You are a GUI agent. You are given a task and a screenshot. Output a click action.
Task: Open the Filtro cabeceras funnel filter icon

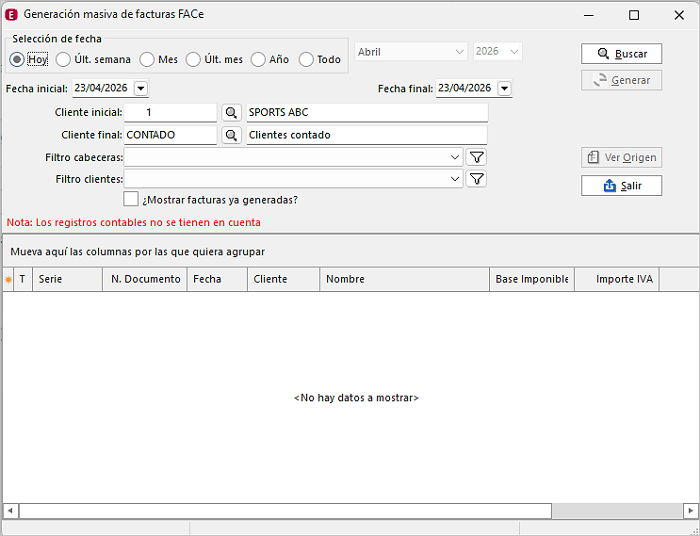476,157
